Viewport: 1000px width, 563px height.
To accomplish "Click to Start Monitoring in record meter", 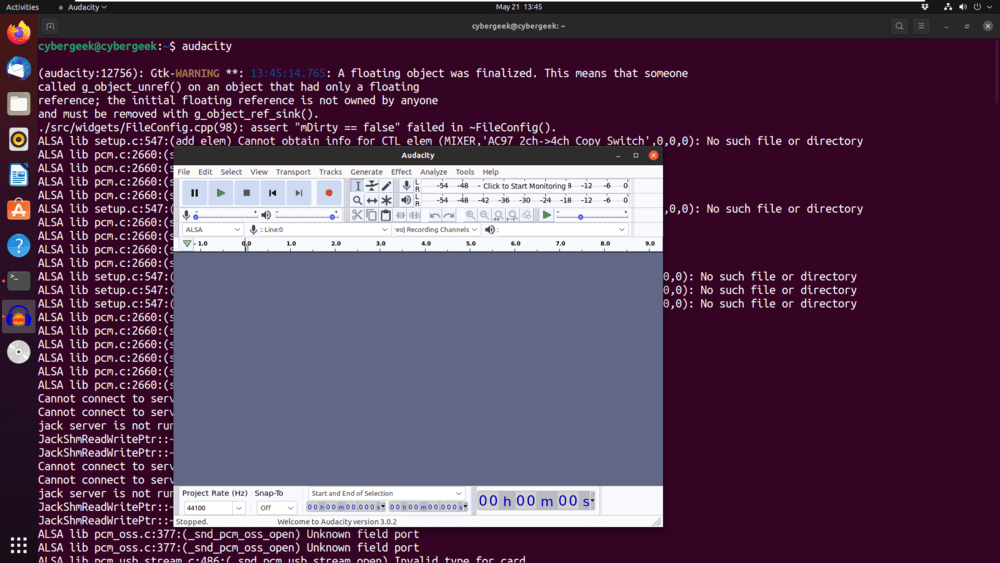I will tap(524, 186).
